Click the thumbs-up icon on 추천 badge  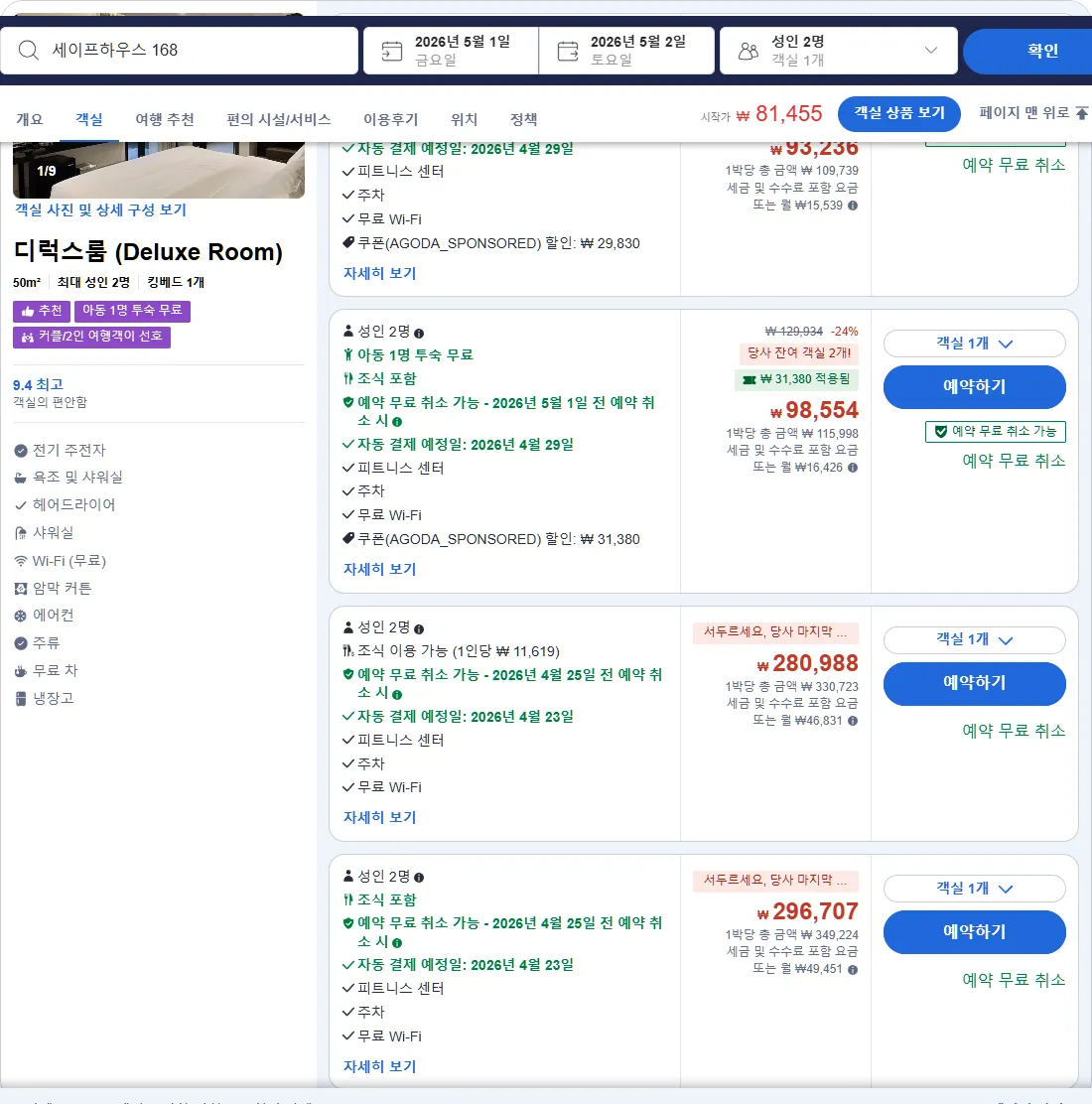[x=28, y=311]
